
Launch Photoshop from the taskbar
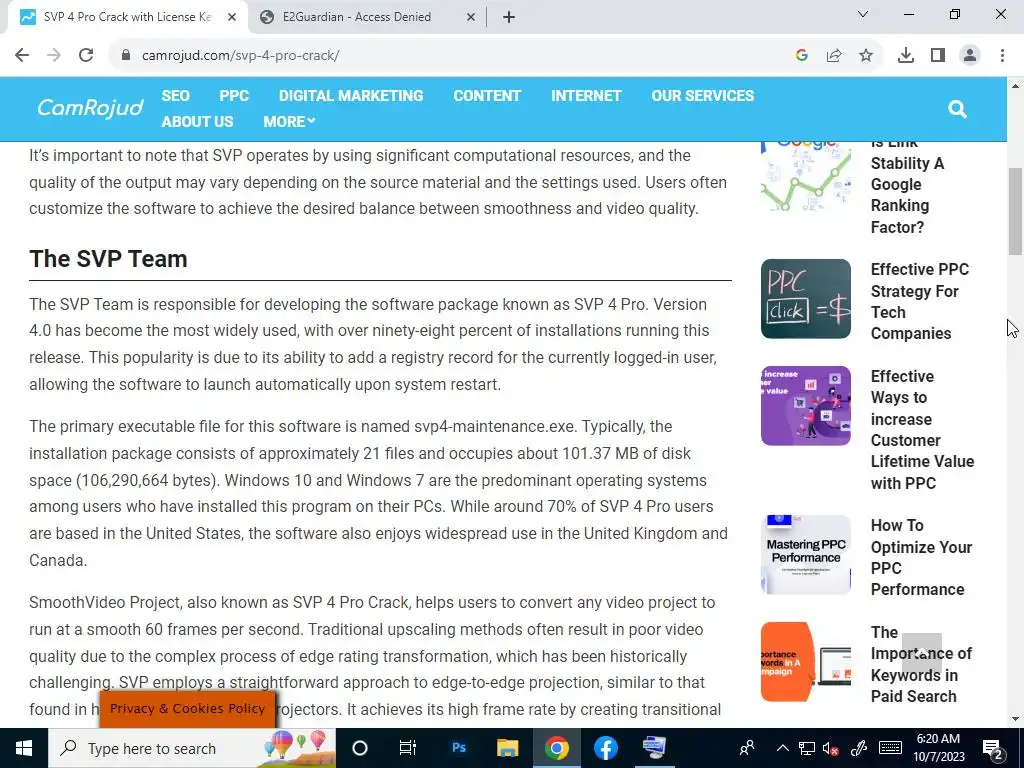point(459,748)
